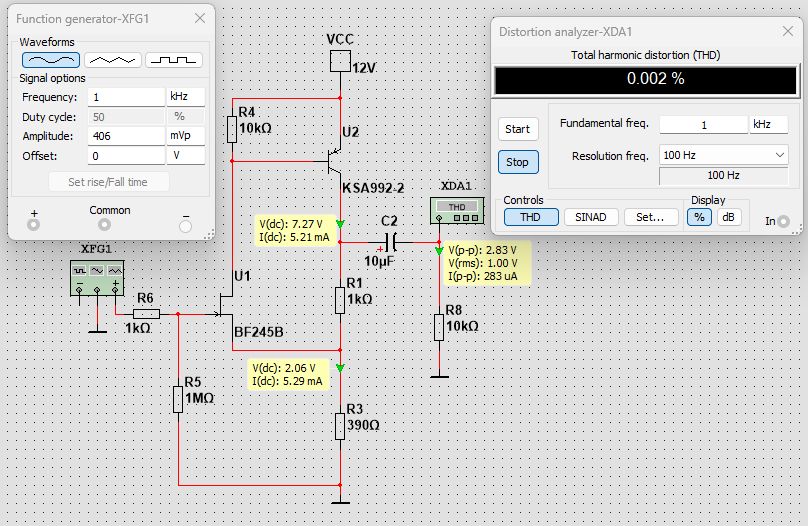This screenshot has width=808, height=526.
Task: Switch display to percent
Action: pos(699,217)
